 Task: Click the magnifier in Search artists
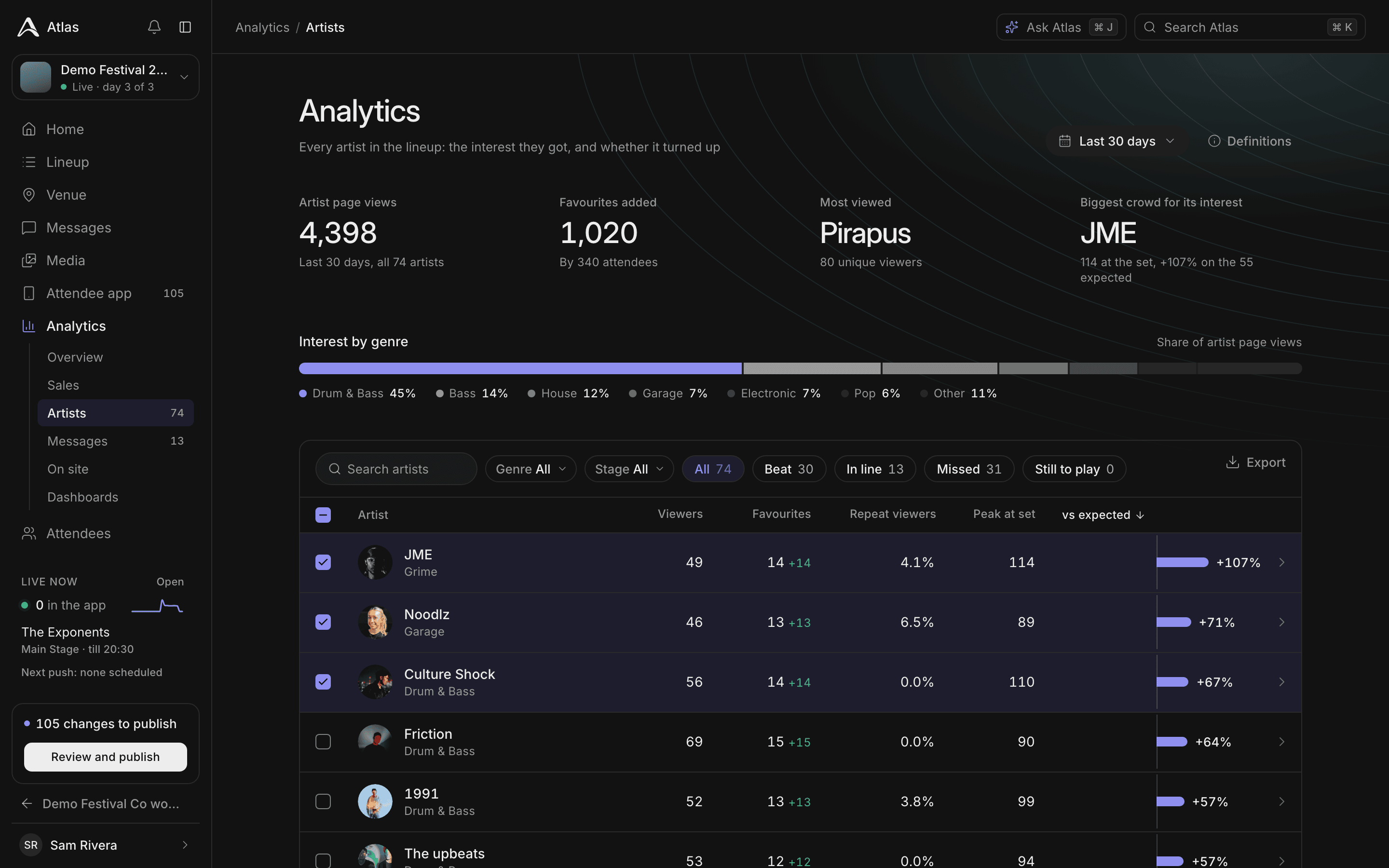click(x=335, y=469)
